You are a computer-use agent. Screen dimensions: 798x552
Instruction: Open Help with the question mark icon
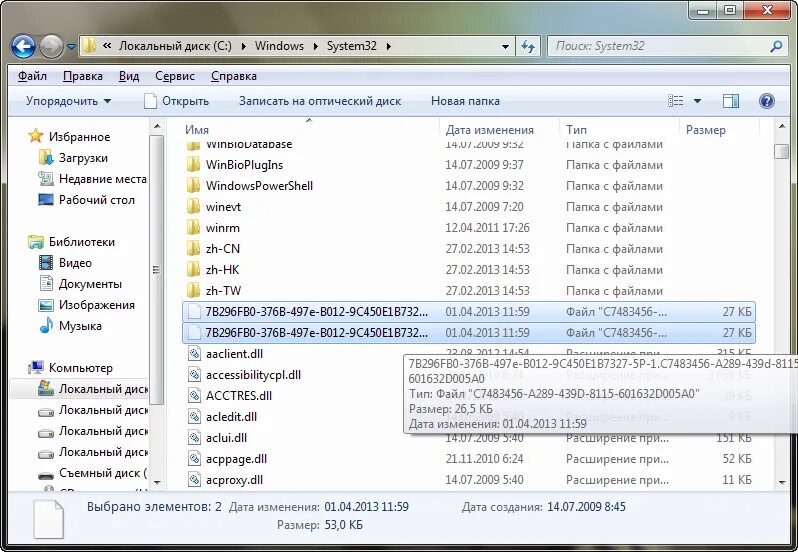pos(766,101)
